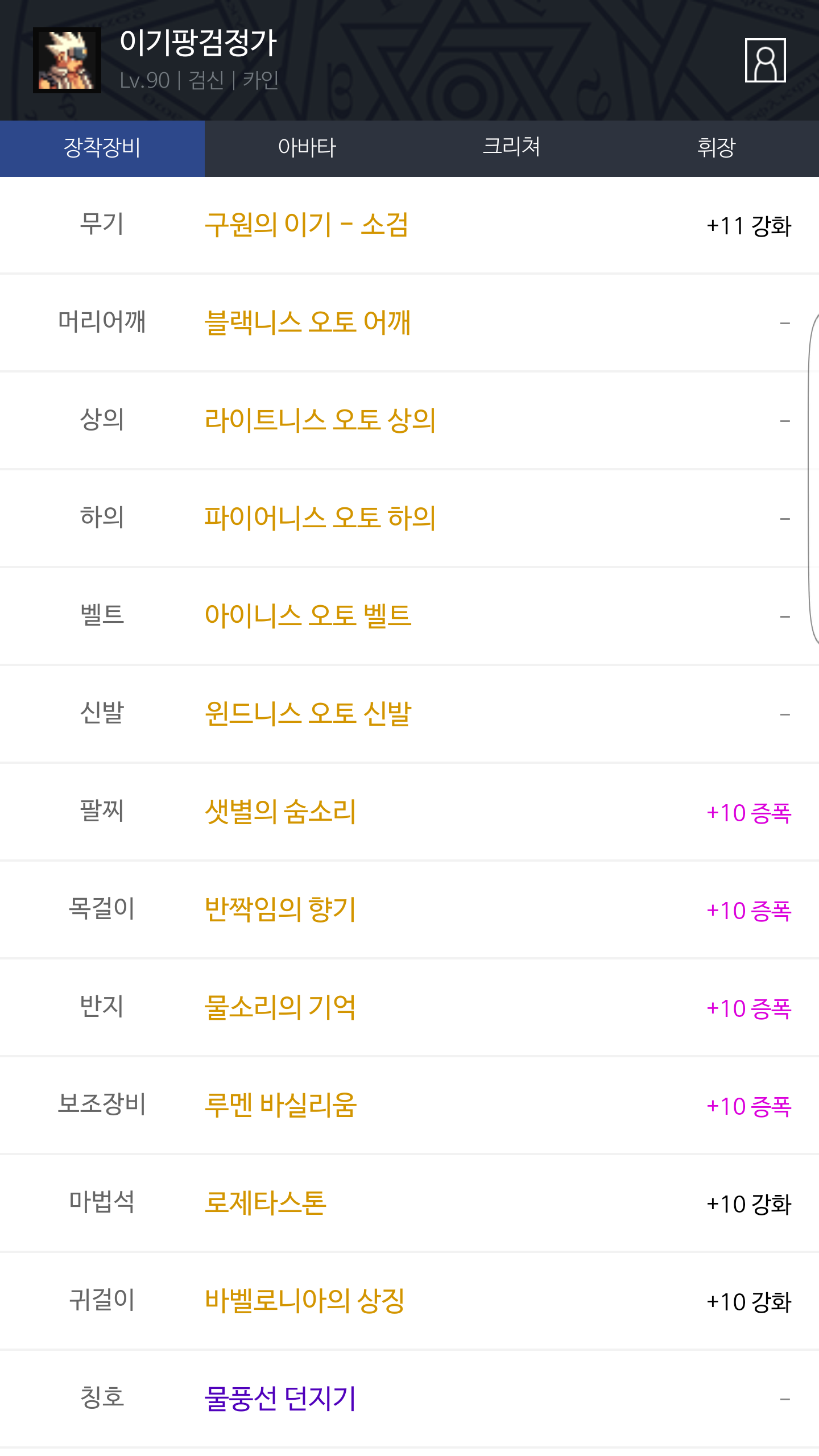The height and width of the screenshot is (1456, 819).
Task: Select the 휘장 tab
Action: tap(716, 148)
